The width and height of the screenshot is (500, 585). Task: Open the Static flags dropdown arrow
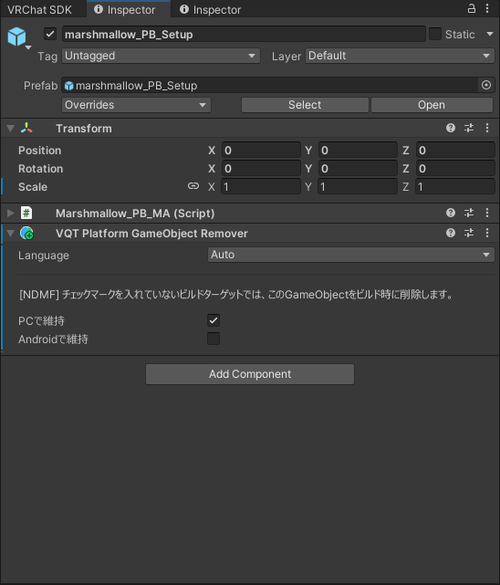pyautogui.click(x=490, y=34)
